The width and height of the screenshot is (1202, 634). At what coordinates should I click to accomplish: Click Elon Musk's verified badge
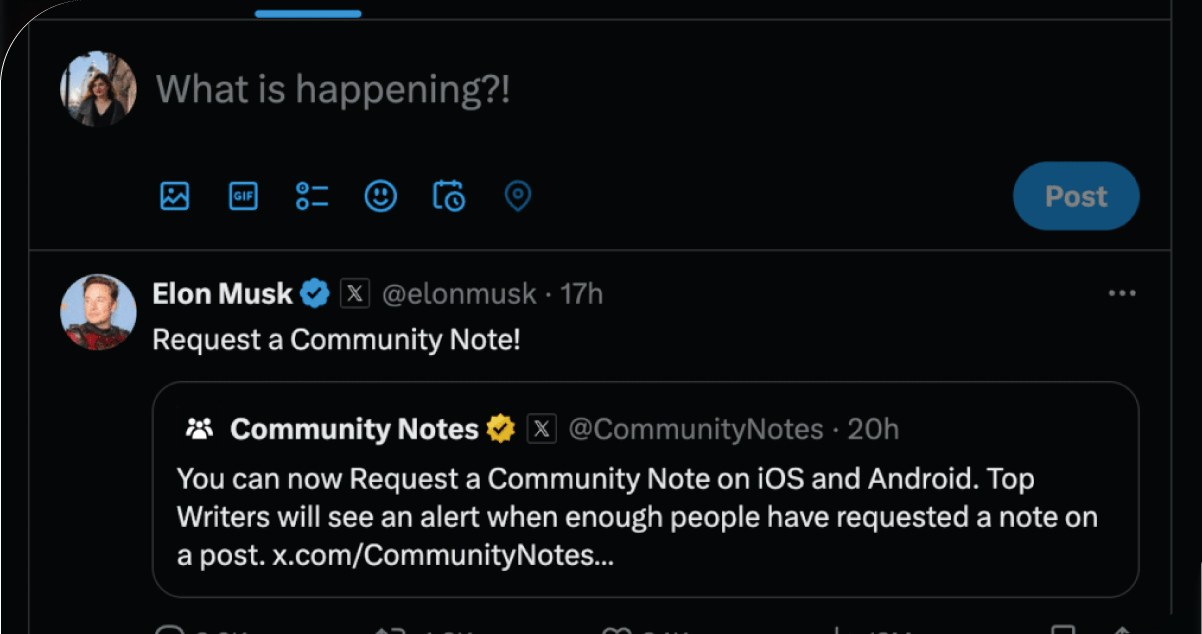click(x=315, y=292)
